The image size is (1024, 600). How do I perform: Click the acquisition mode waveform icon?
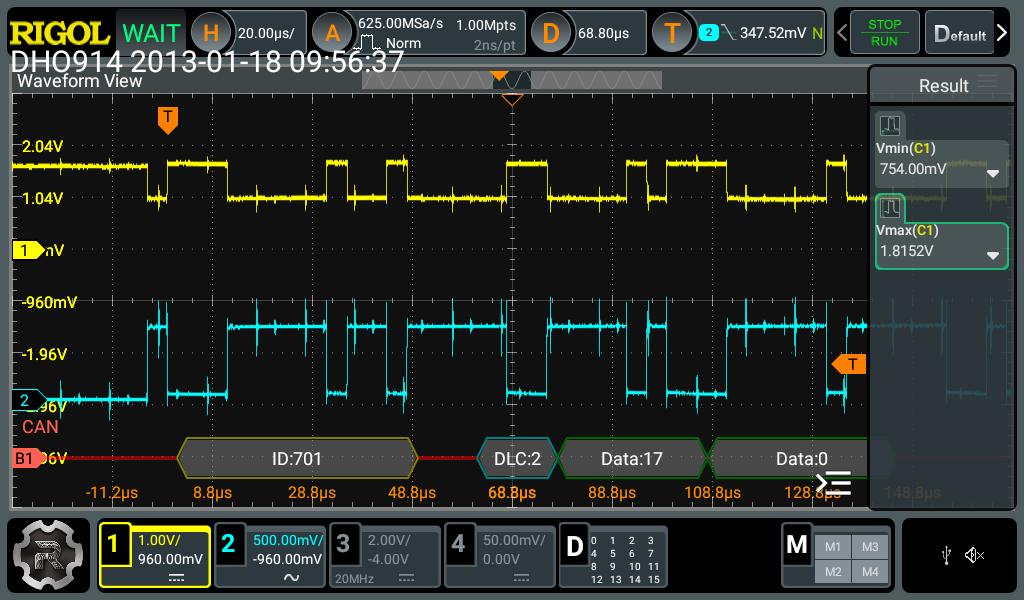point(367,44)
